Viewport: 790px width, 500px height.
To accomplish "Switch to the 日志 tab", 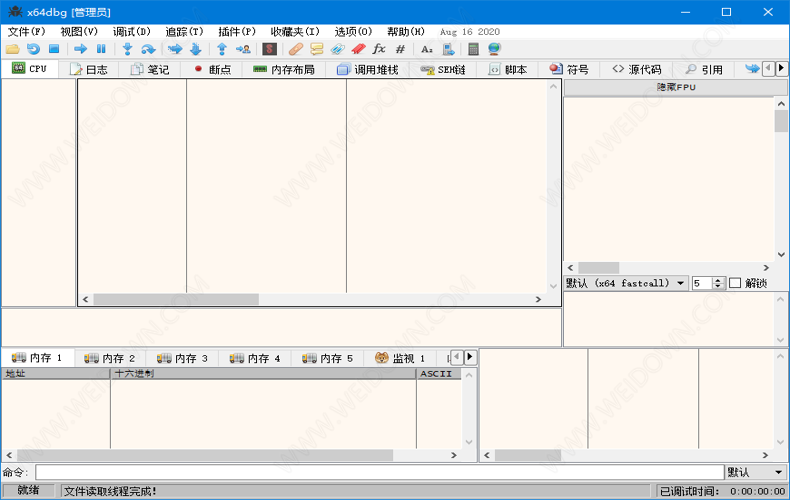I will [x=89, y=69].
